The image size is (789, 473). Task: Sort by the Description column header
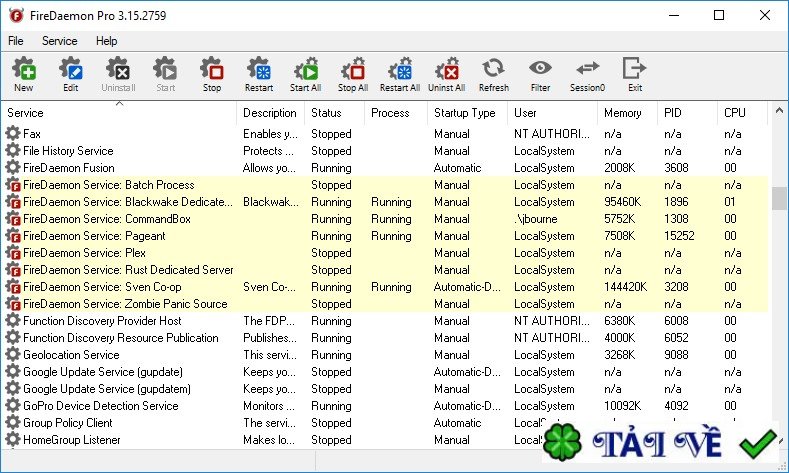270,113
